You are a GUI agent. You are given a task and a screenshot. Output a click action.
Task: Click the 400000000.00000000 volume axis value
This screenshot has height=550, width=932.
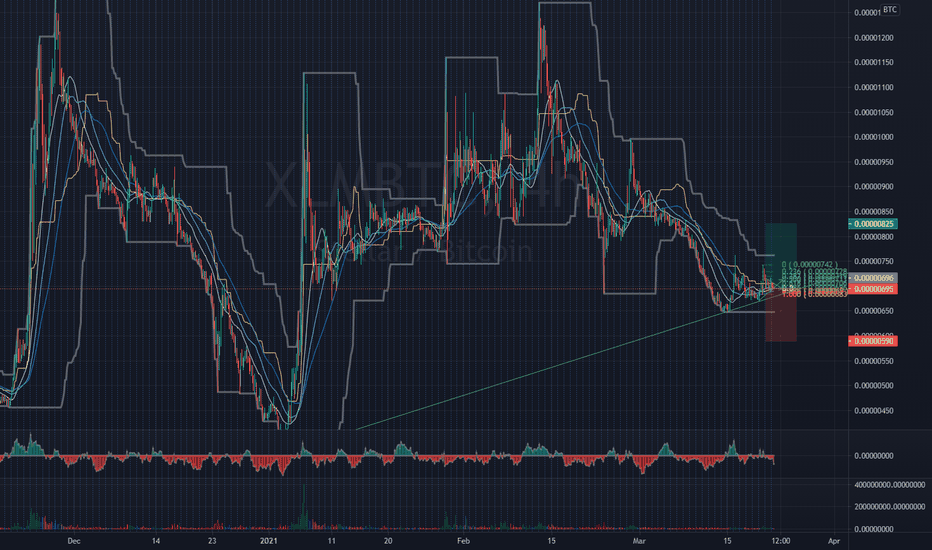click(890, 485)
